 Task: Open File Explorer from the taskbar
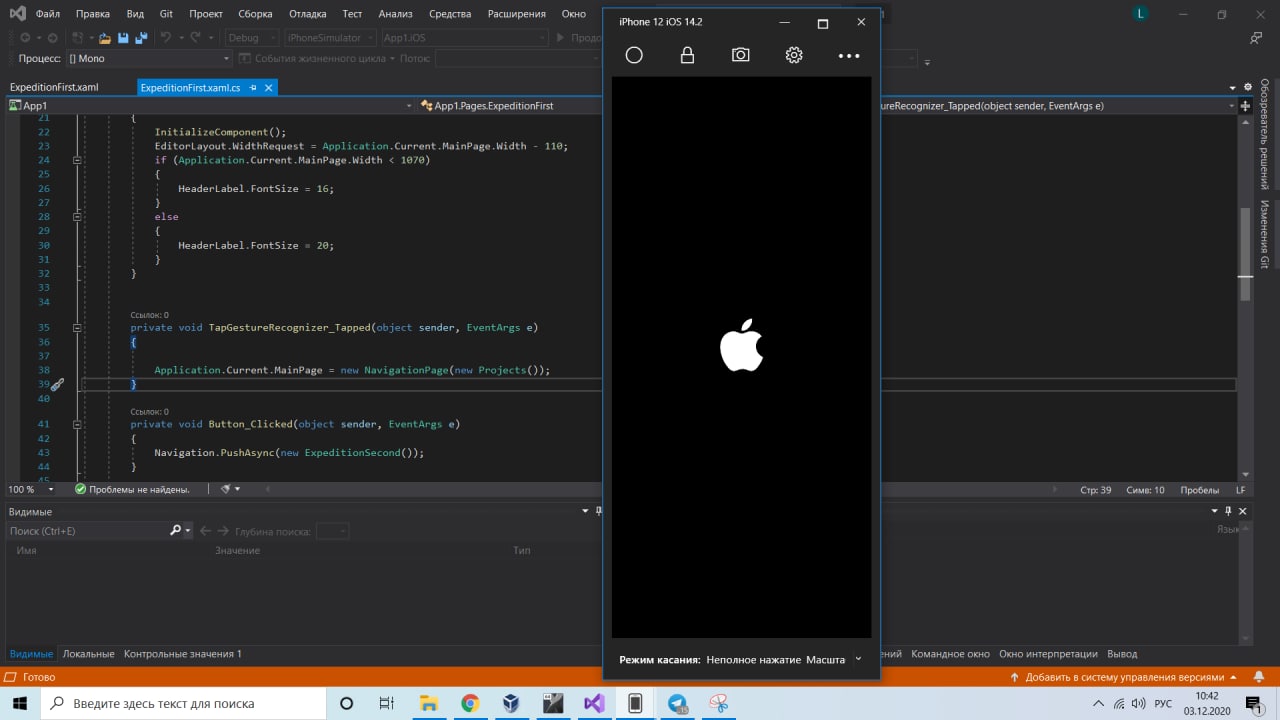[429, 703]
